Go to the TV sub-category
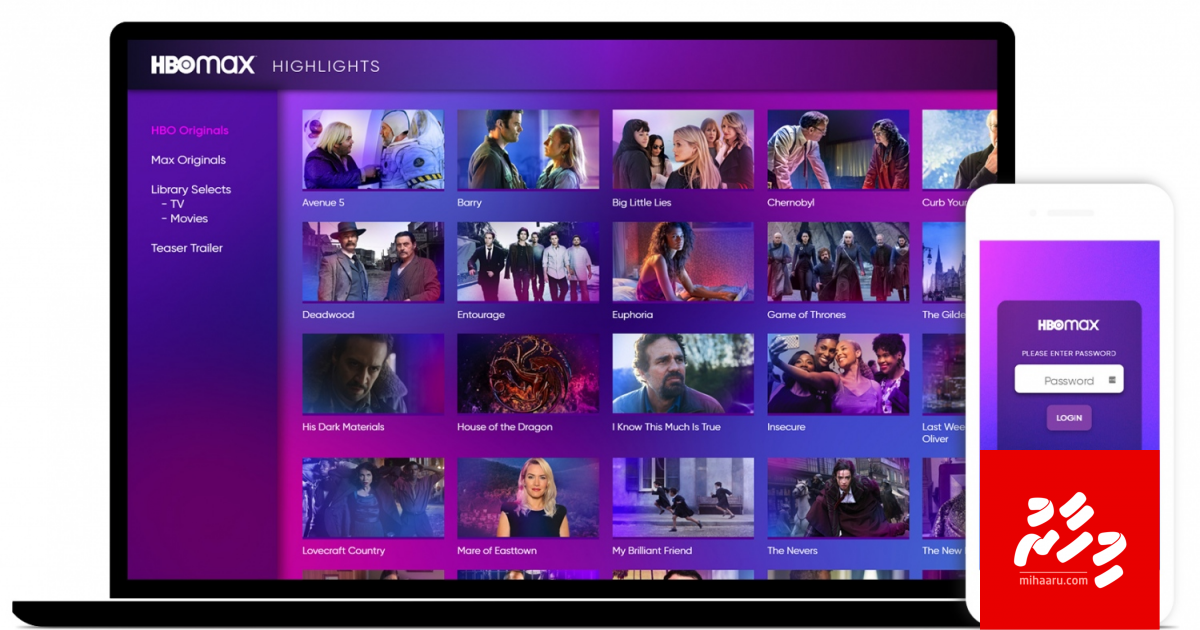Viewport: 1200px width, 630px height. (176, 204)
